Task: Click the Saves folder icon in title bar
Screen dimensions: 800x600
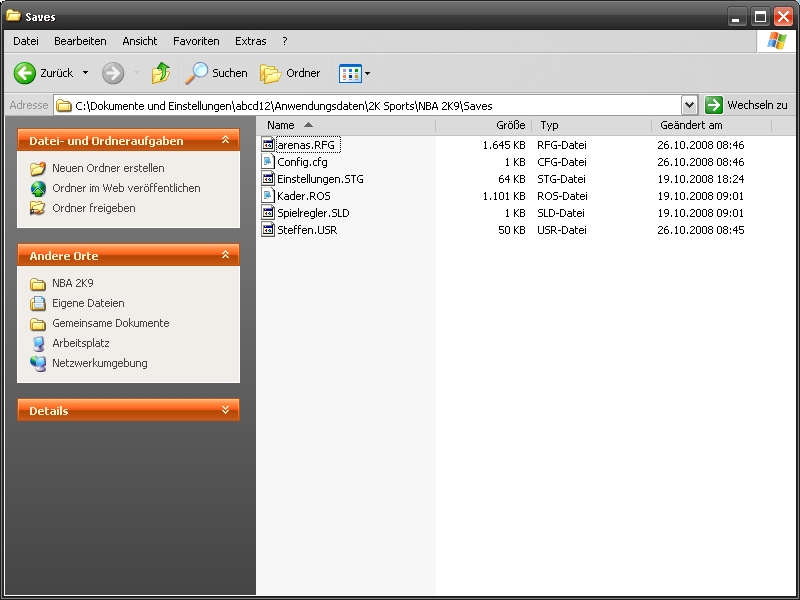Action: [13, 16]
